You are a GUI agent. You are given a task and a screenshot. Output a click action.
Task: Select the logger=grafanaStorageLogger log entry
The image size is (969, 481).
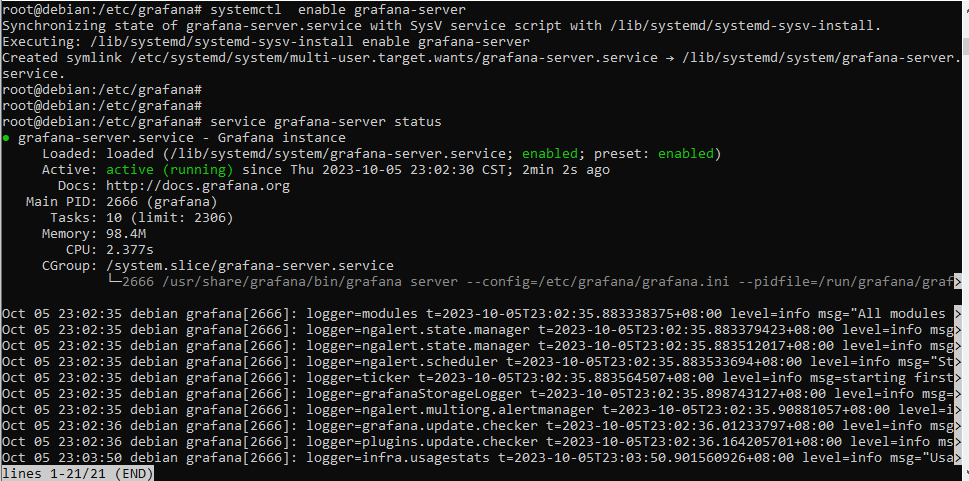[x=482, y=394]
